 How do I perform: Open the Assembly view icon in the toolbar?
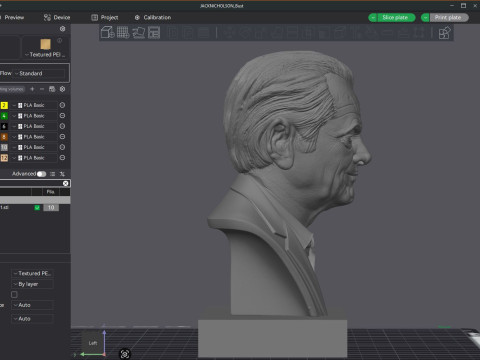tap(444, 33)
